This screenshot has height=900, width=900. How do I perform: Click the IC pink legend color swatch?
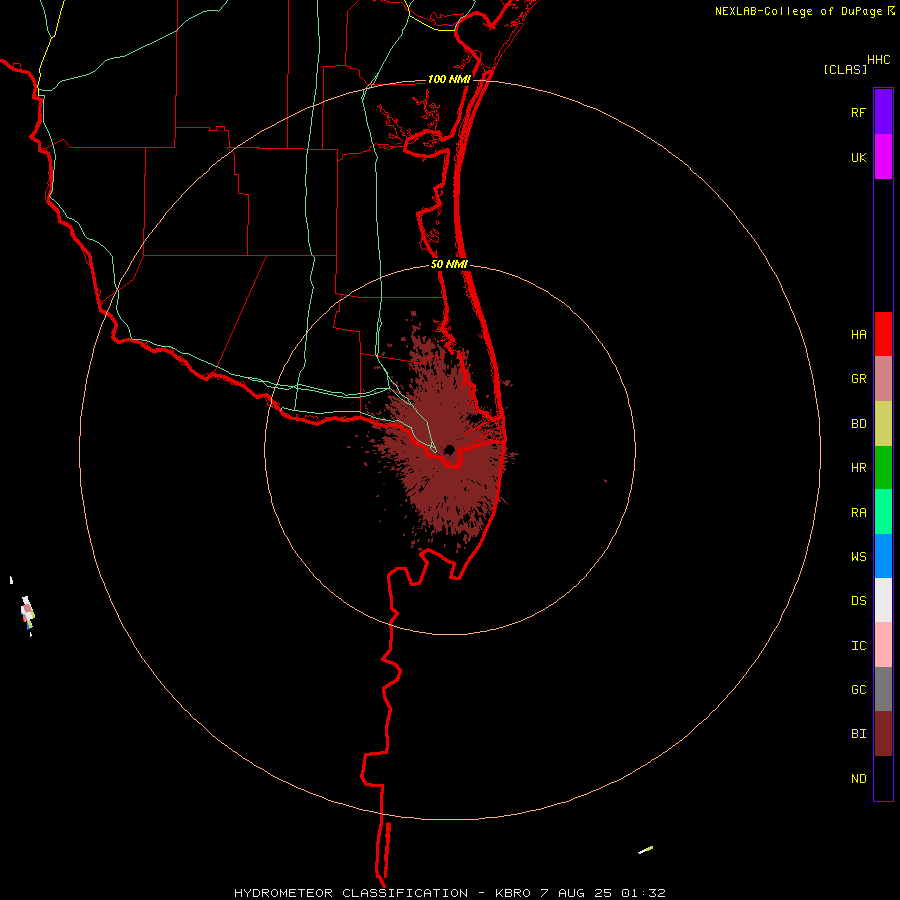click(883, 645)
